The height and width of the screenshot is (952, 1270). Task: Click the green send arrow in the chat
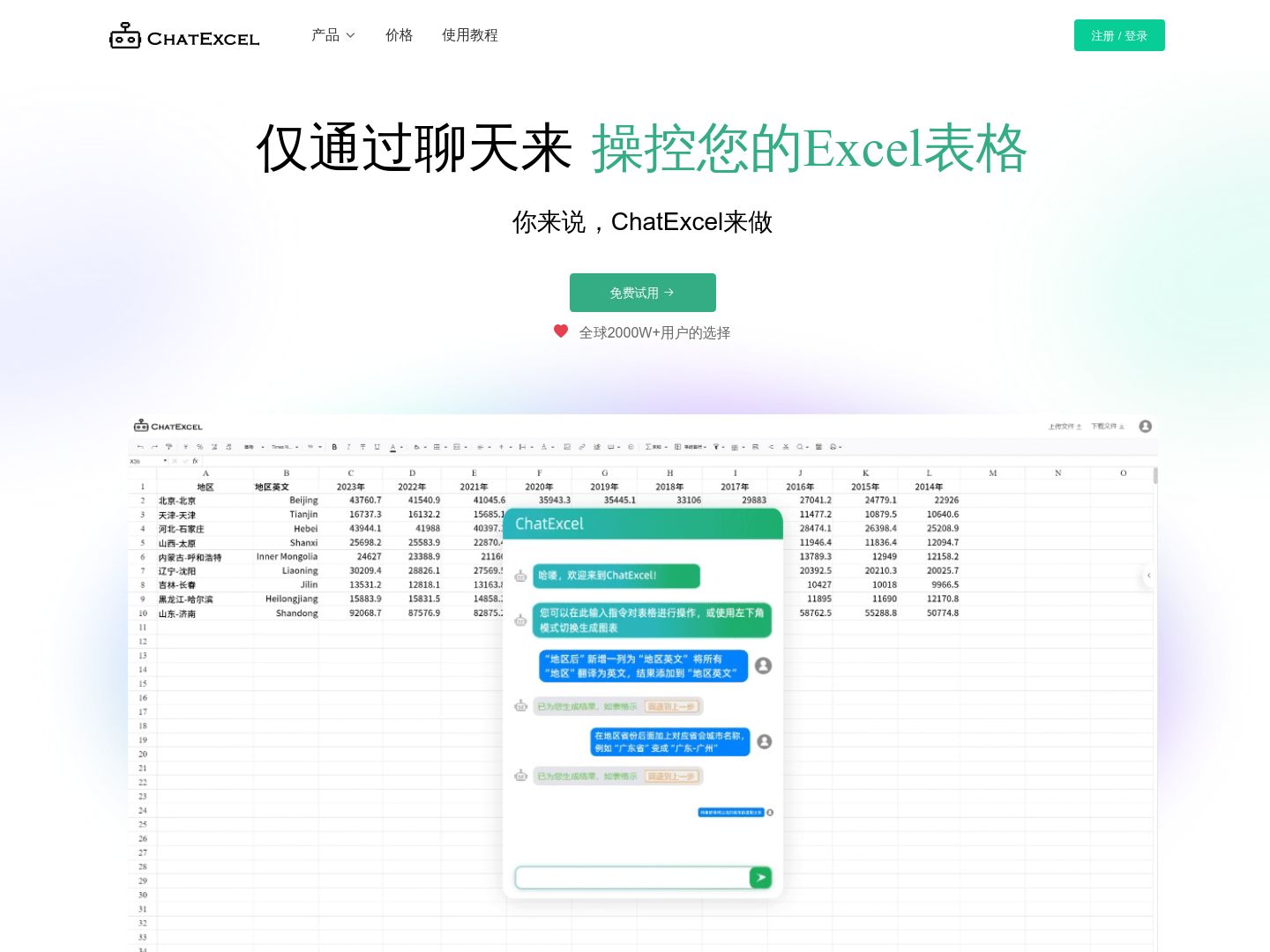pos(760,877)
